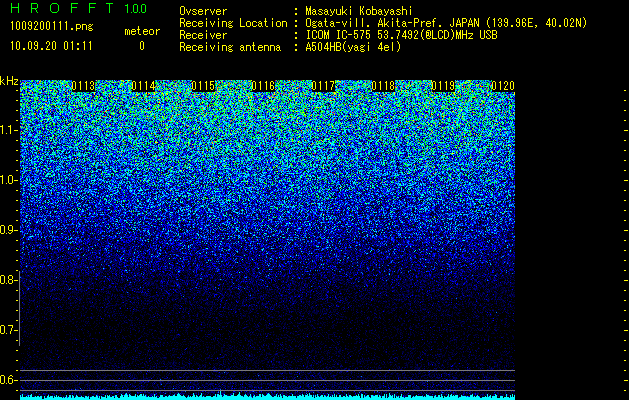
Task: Click the 1.0 kHz axis label
Action: [8, 180]
